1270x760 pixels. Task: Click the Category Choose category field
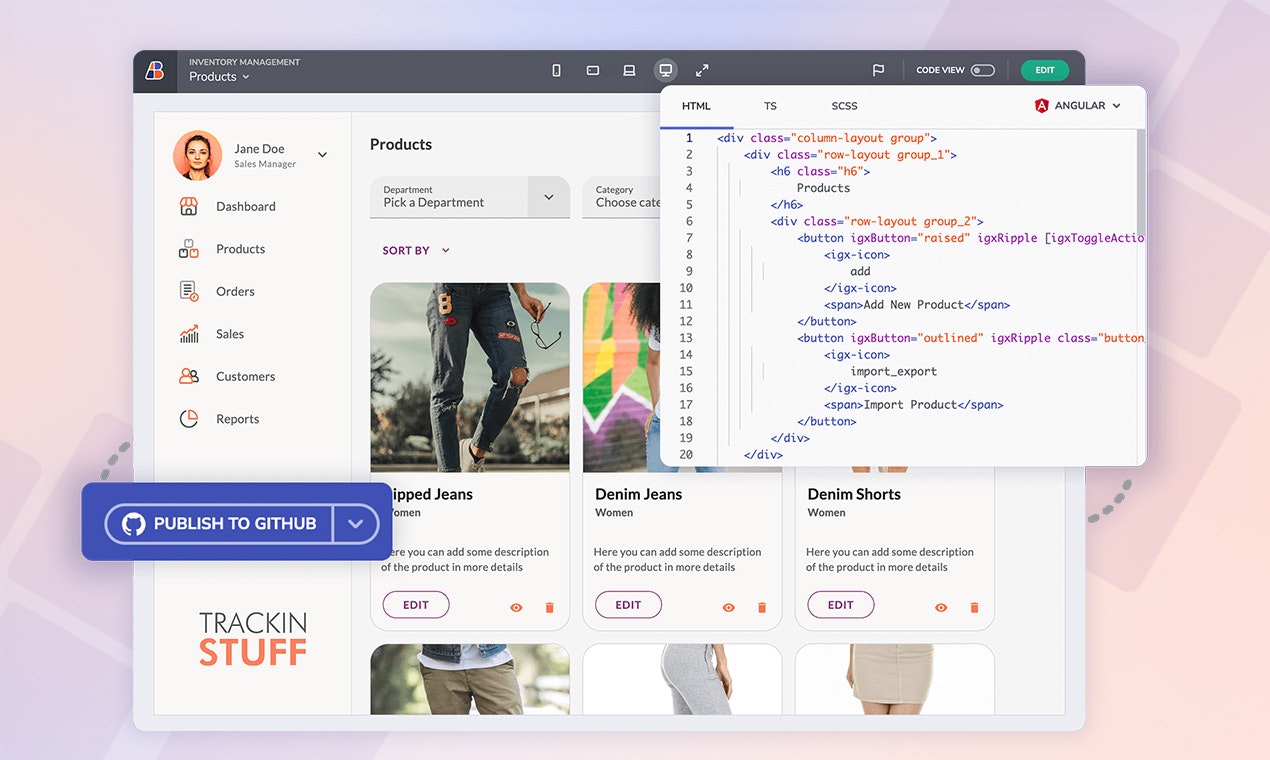coord(621,197)
